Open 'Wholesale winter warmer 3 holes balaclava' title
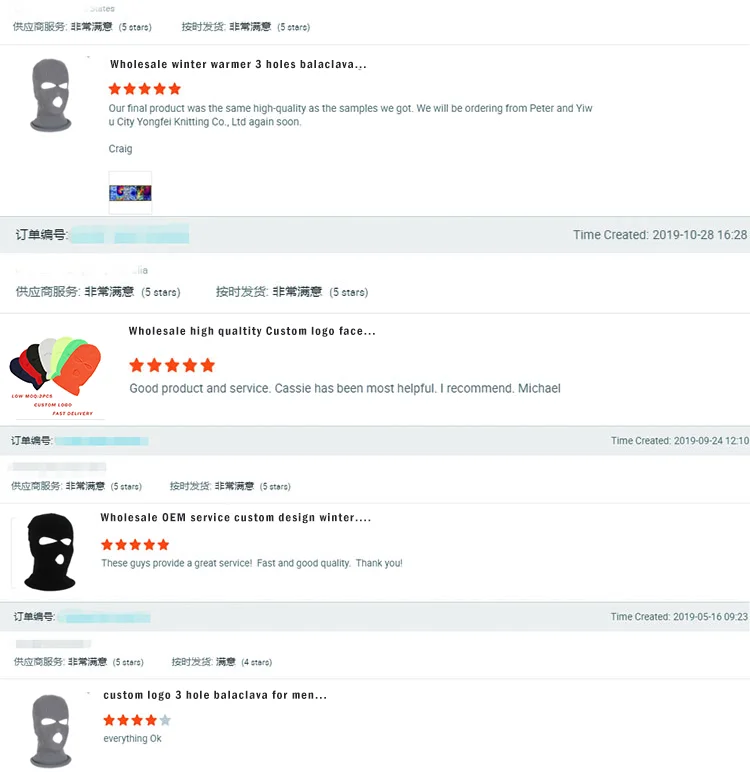 tap(238, 64)
